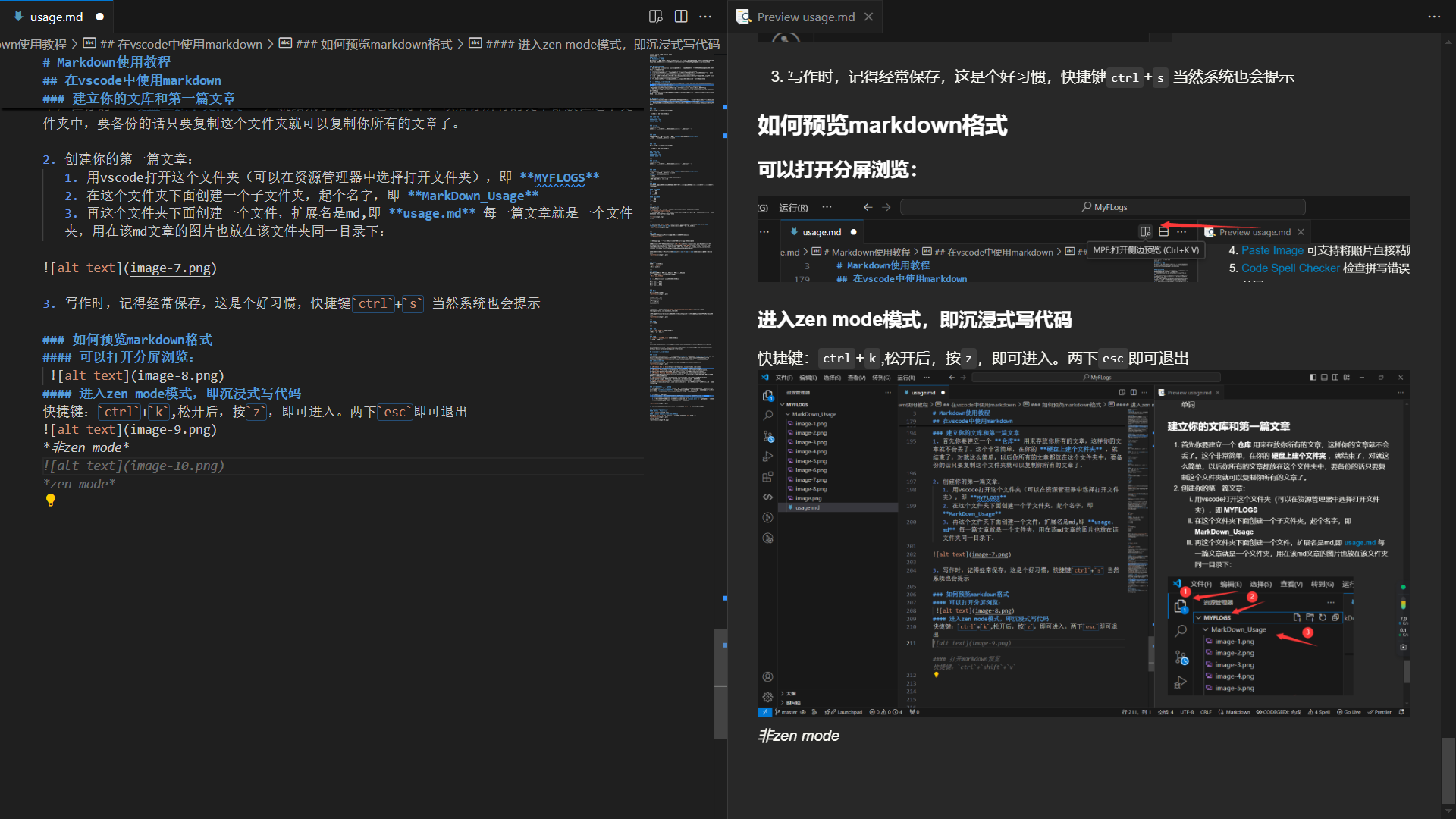Click the bold '**MarkDown_Usage**' text in editor
Viewport: 1456px width, 819px height.
473,196
